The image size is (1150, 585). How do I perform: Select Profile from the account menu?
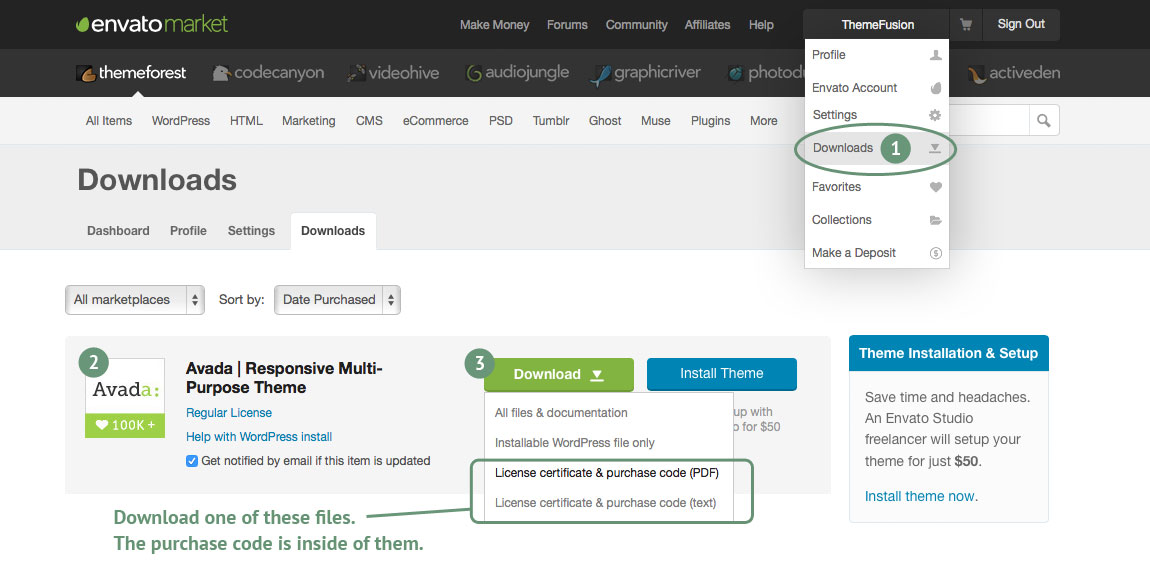[876, 55]
